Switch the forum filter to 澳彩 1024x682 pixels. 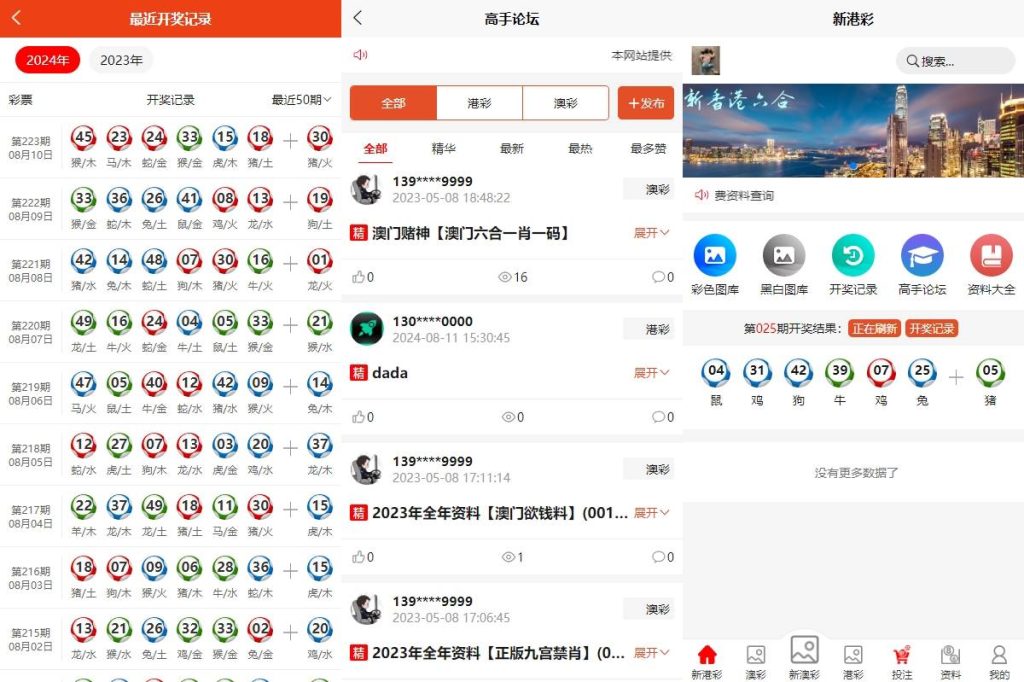tap(565, 103)
